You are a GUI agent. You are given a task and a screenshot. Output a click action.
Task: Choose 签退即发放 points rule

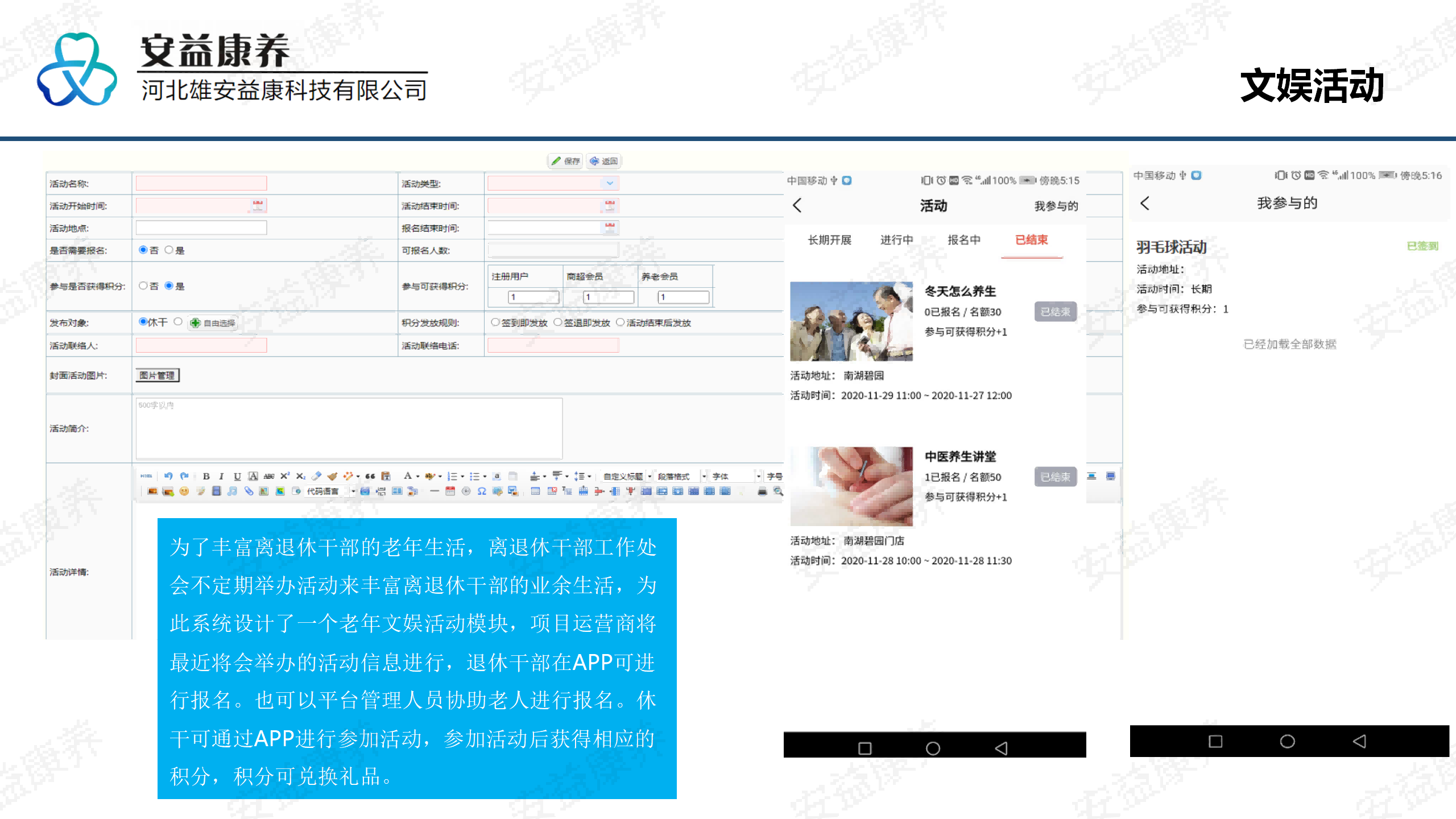[558, 322]
